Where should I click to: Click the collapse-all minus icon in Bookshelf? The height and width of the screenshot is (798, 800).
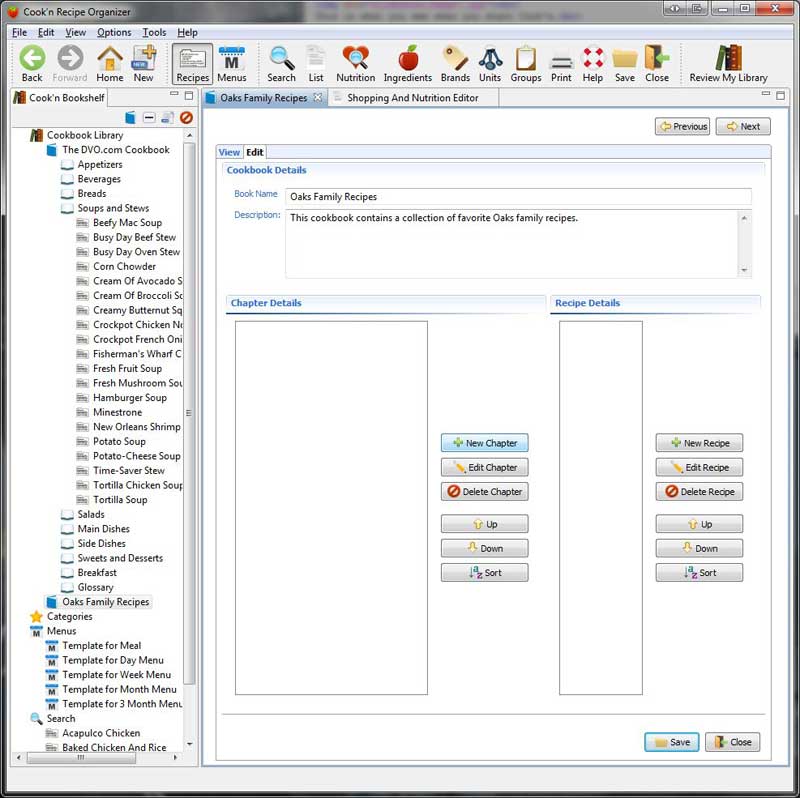pyautogui.click(x=149, y=118)
